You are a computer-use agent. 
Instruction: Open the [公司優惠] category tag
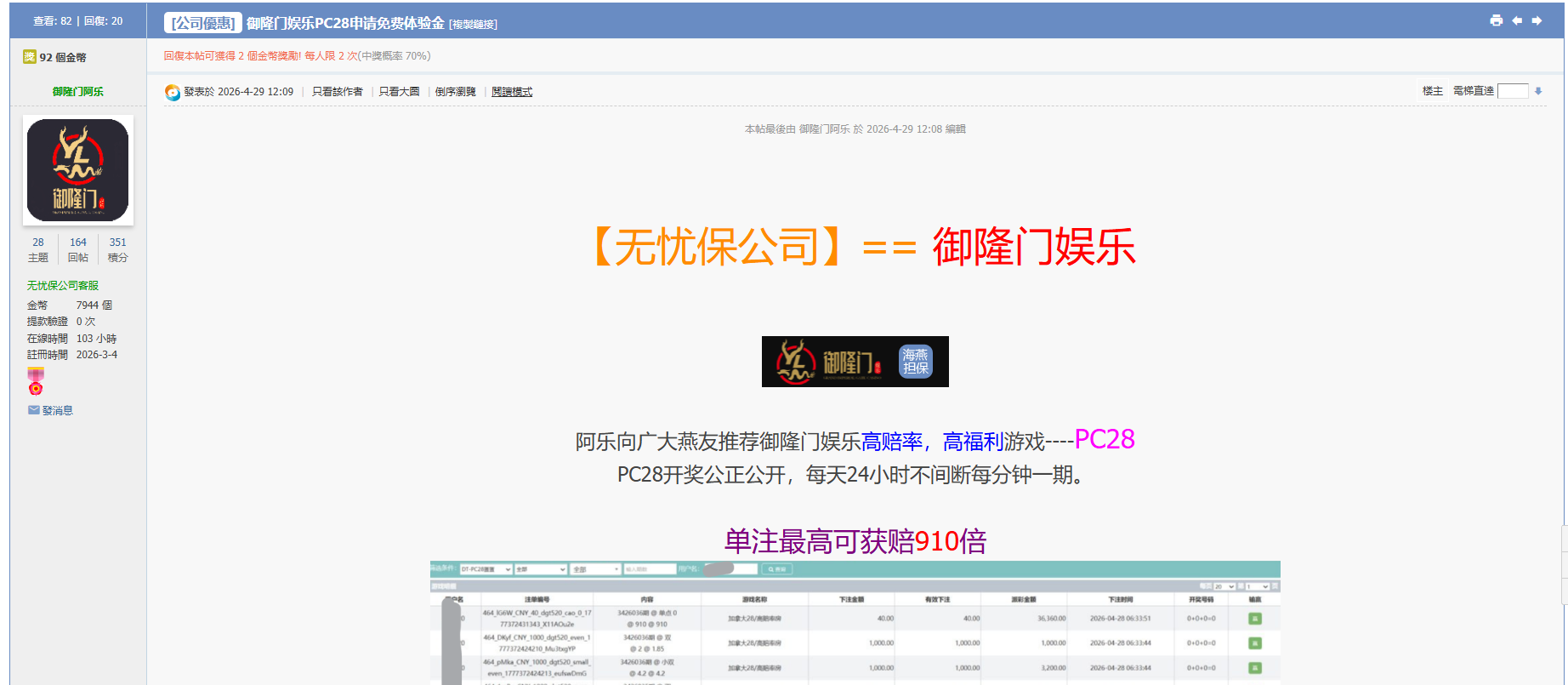click(203, 23)
